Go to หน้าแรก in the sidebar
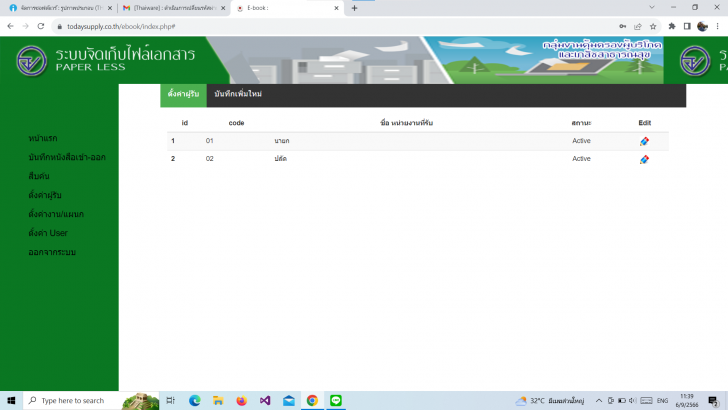728x410 pixels. (43, 138)
